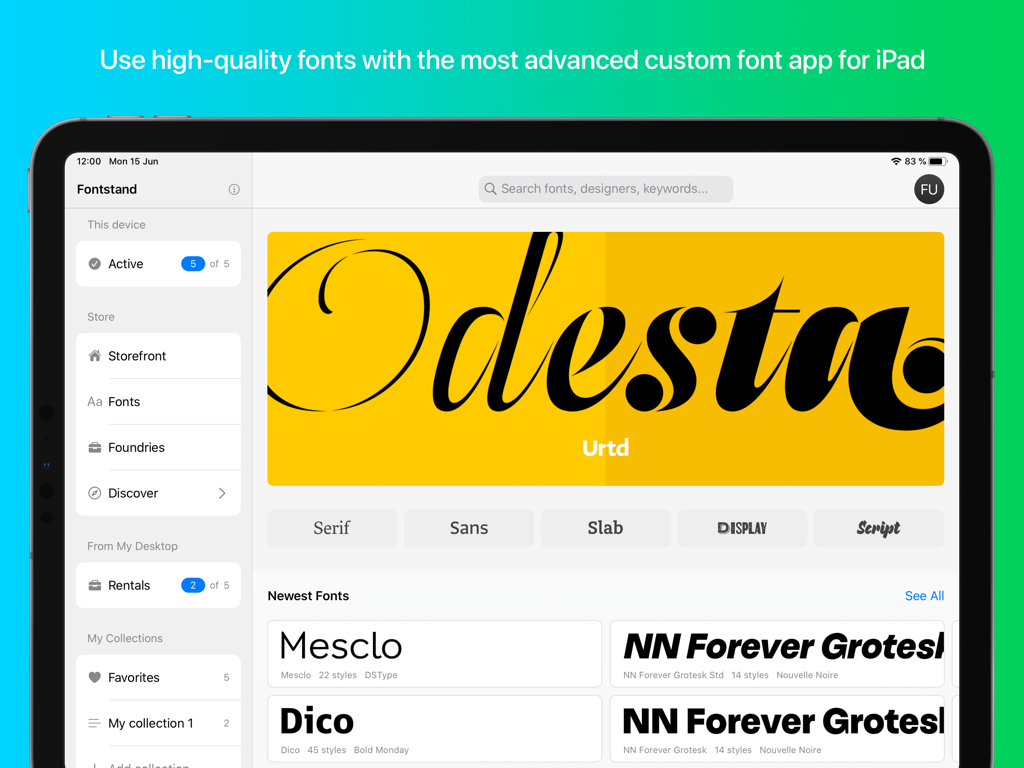Switch to the Slab category
Image resolution: width=1024 pixels, height=768 pixels.
[605, 528]
